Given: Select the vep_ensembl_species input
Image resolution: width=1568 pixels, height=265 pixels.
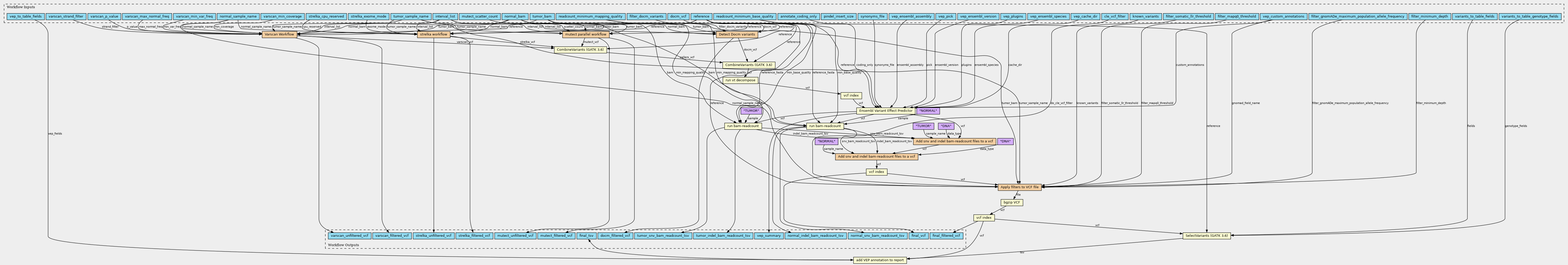Looking at the screenshot, I should (1048, 17).
